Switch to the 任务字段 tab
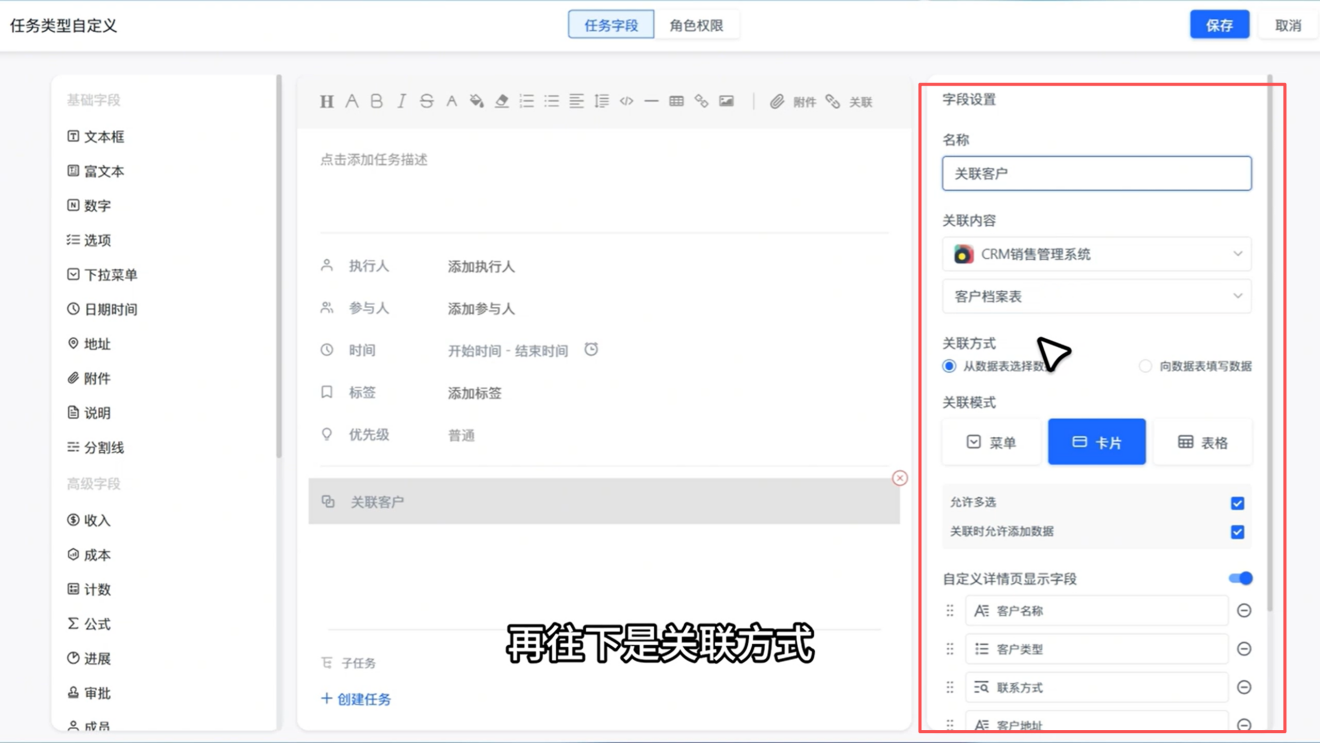This screenshot has height=743, width=1320. (x=611, y=25)
